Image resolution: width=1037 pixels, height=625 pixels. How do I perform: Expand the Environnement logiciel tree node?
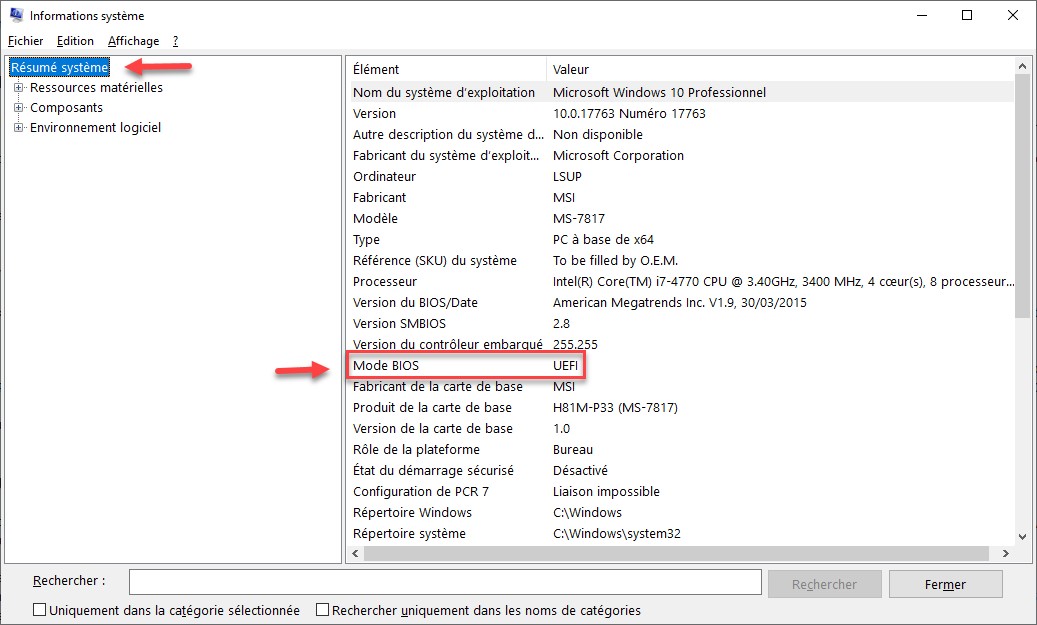pos(18,128)
